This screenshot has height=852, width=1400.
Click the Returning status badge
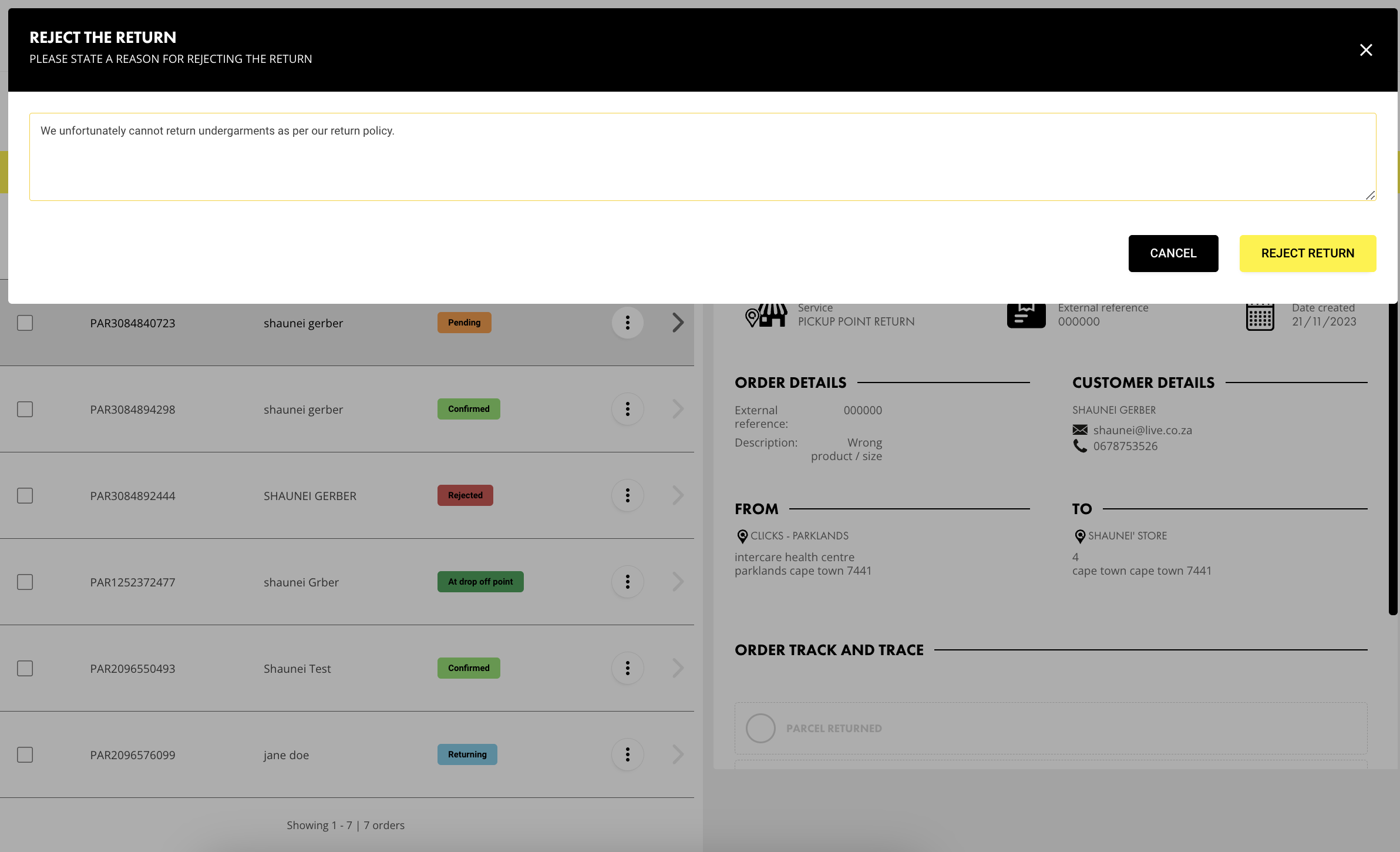click(x=467, y=754)
